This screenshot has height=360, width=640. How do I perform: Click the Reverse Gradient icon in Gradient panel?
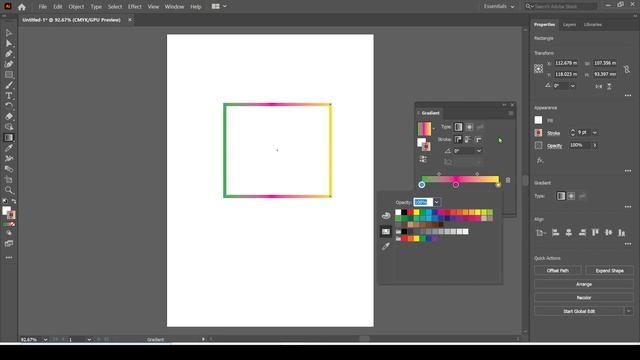point(423,159)
